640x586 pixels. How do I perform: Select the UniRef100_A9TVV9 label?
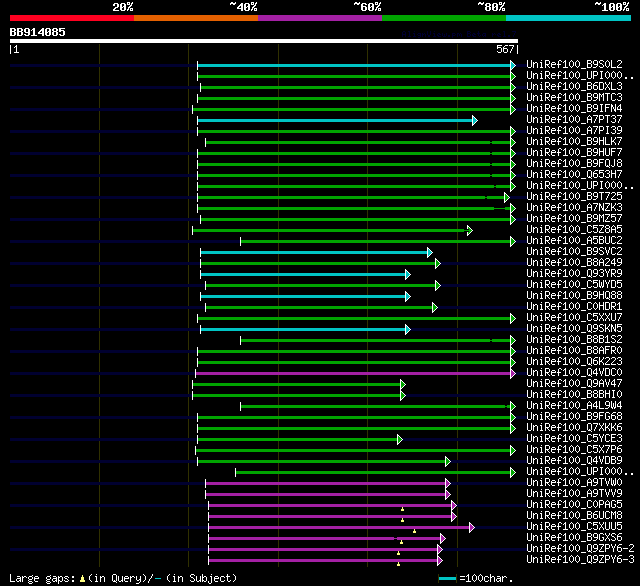(574, 494)
